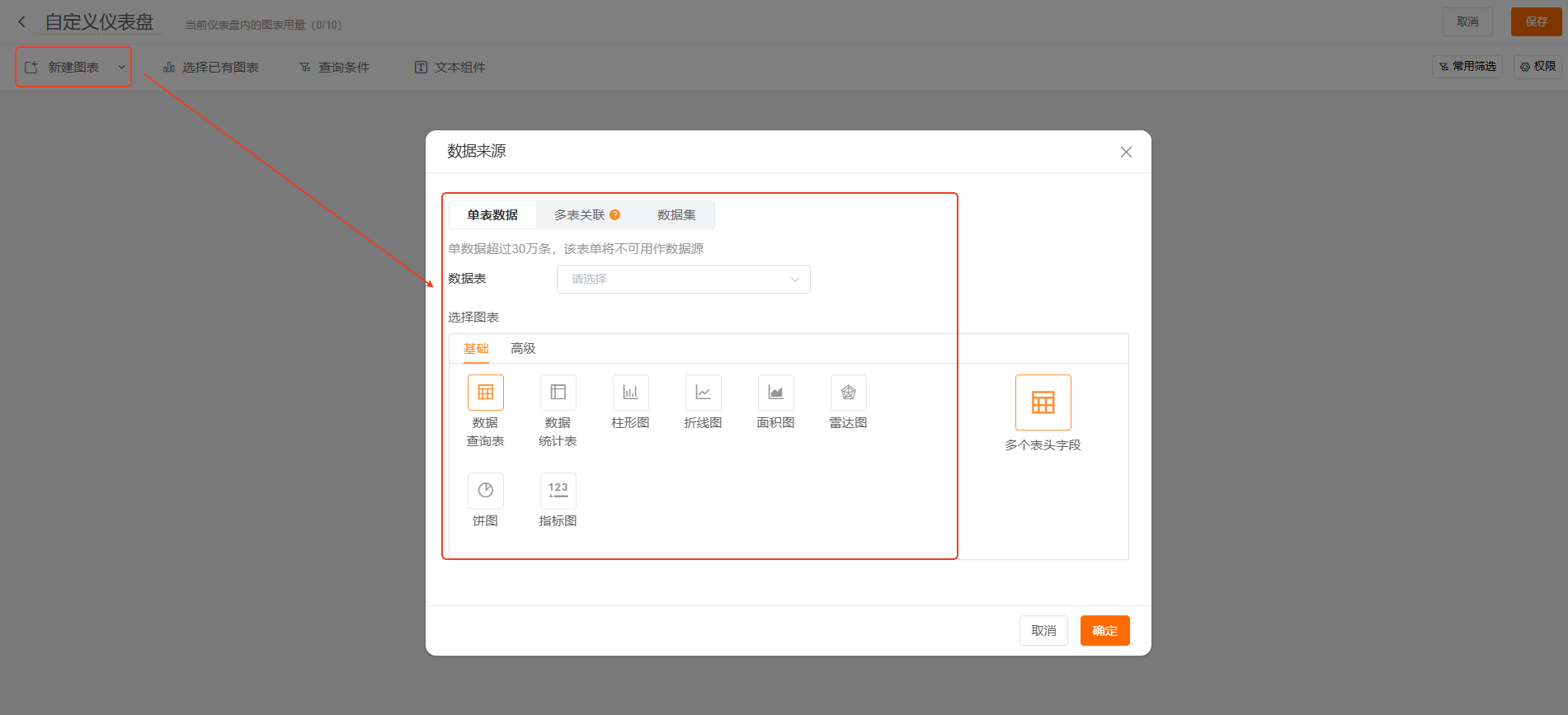Switch to the 多表关联 tab

579,215
